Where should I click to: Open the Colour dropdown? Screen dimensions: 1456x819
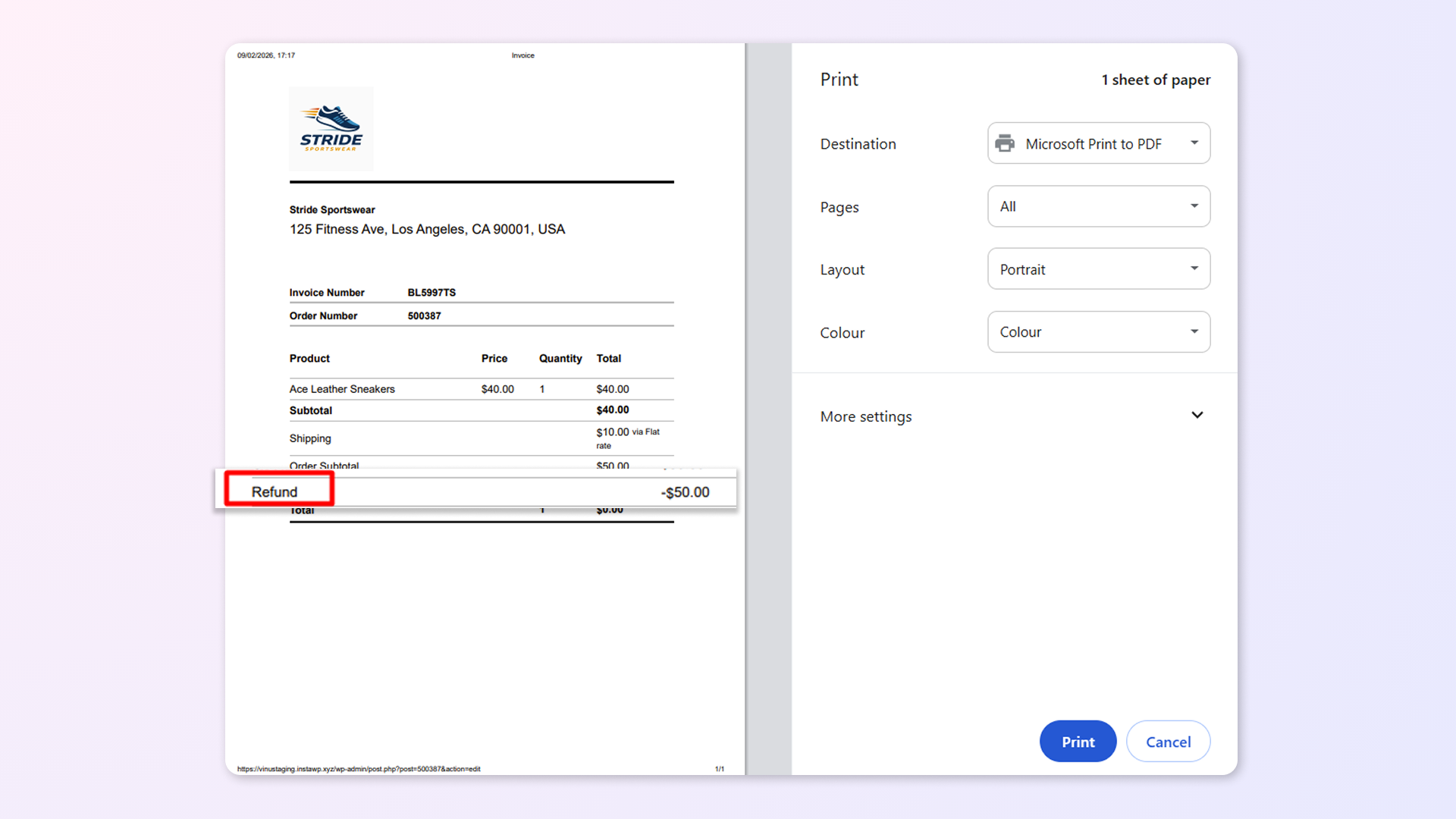tap(1098, 332)
